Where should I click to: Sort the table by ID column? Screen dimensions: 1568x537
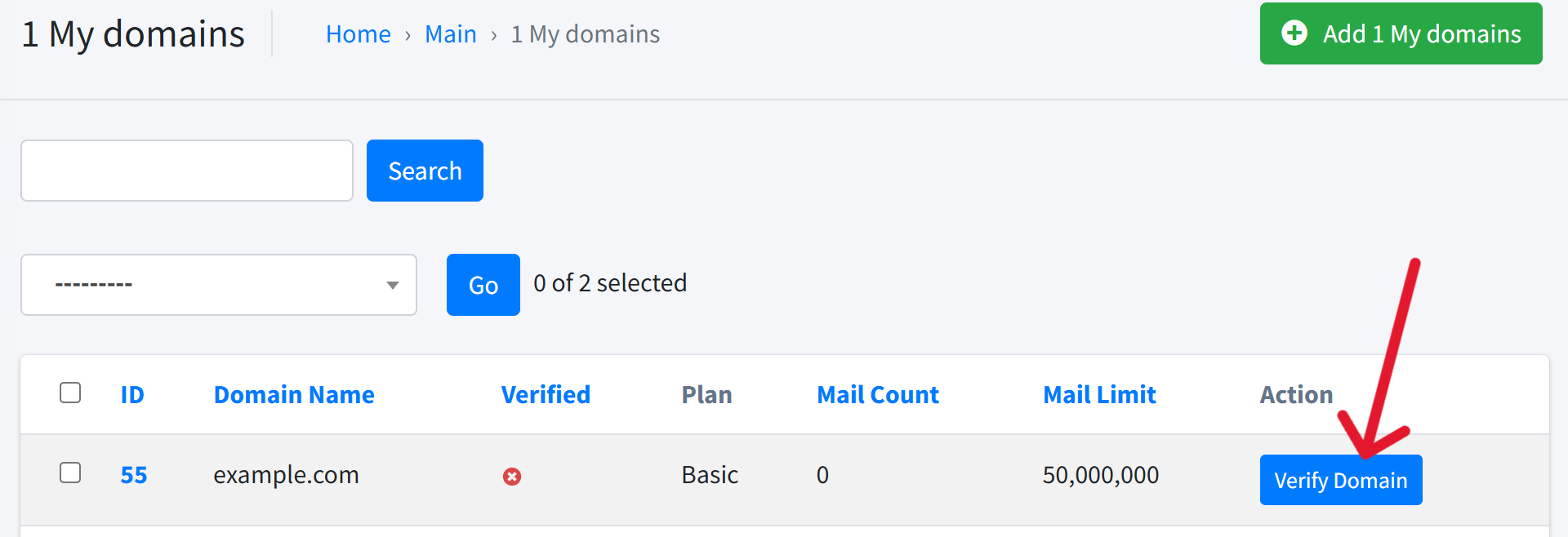[133, 394]
